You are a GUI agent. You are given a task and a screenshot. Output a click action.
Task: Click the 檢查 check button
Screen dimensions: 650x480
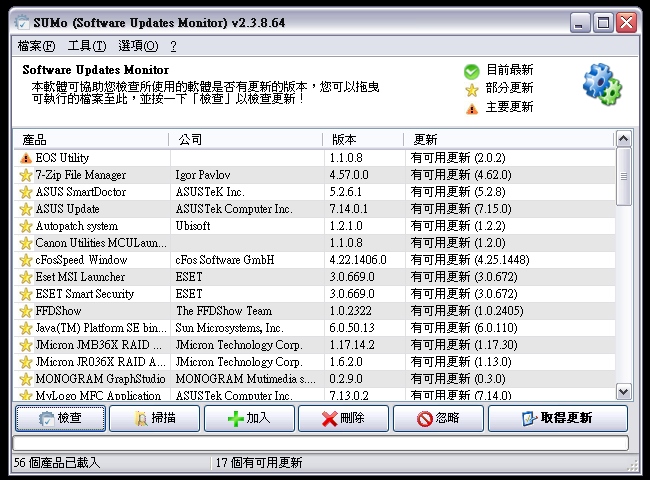[61, 418]
